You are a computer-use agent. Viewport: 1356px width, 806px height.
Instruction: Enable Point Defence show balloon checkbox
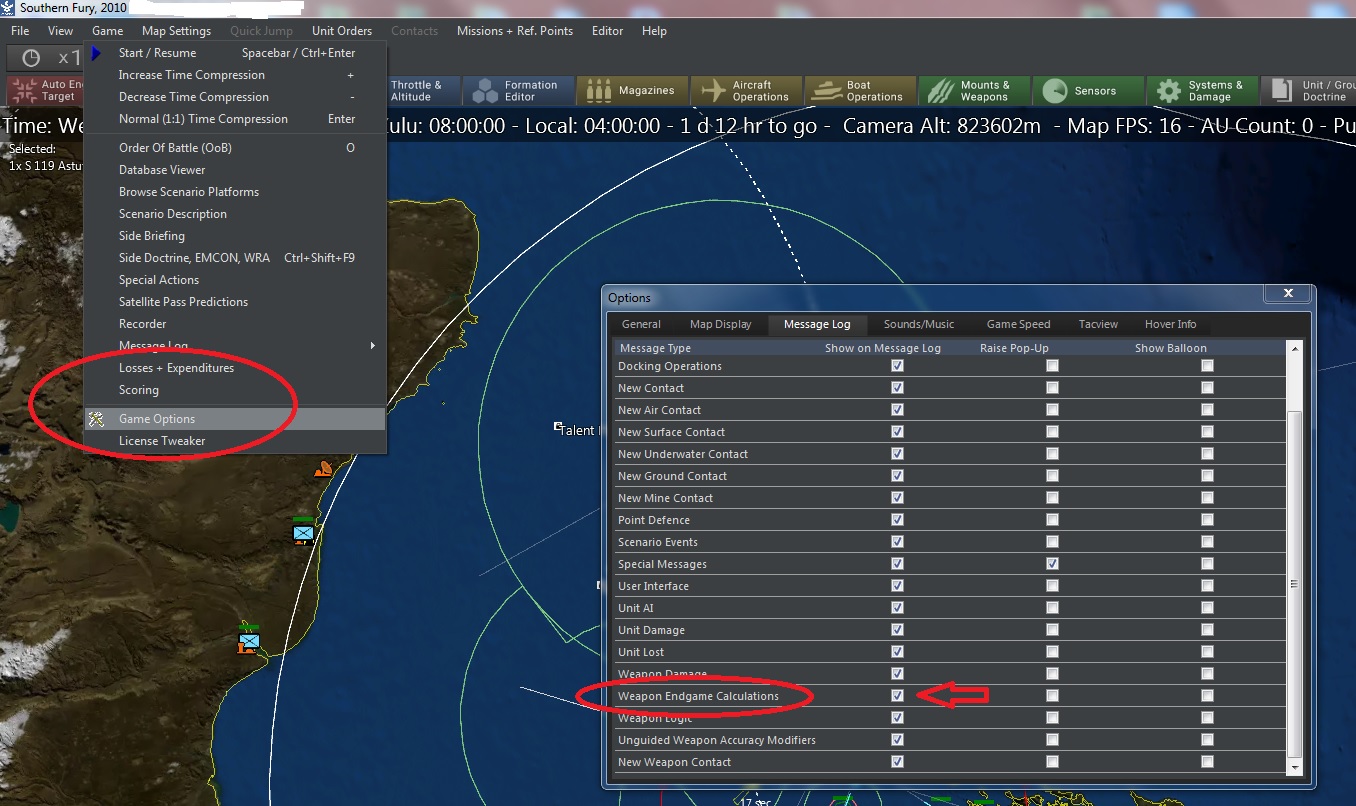tap(1207, 520)
